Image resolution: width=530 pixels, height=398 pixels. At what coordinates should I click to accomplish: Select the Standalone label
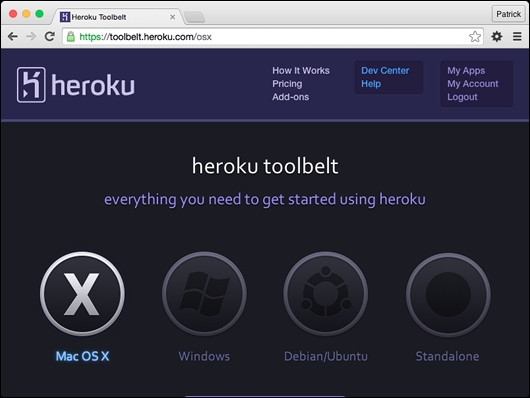coord(448,356)
